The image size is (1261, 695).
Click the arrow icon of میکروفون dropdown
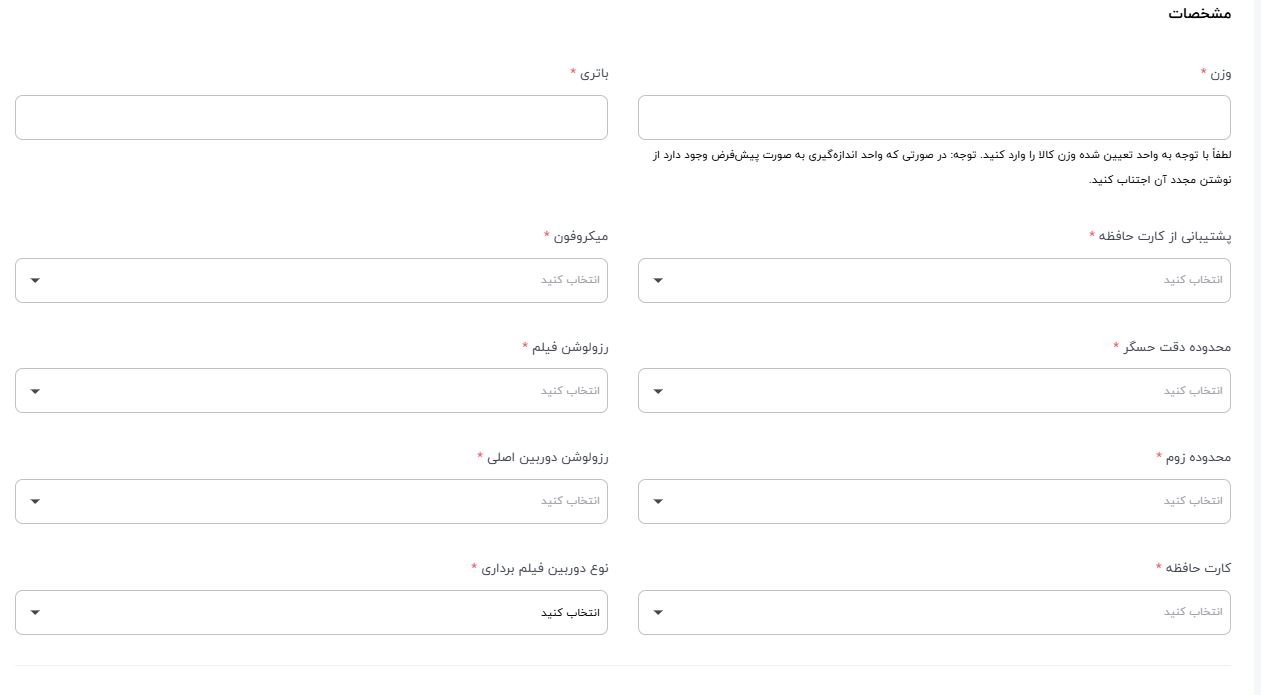(x=35, y=280)
